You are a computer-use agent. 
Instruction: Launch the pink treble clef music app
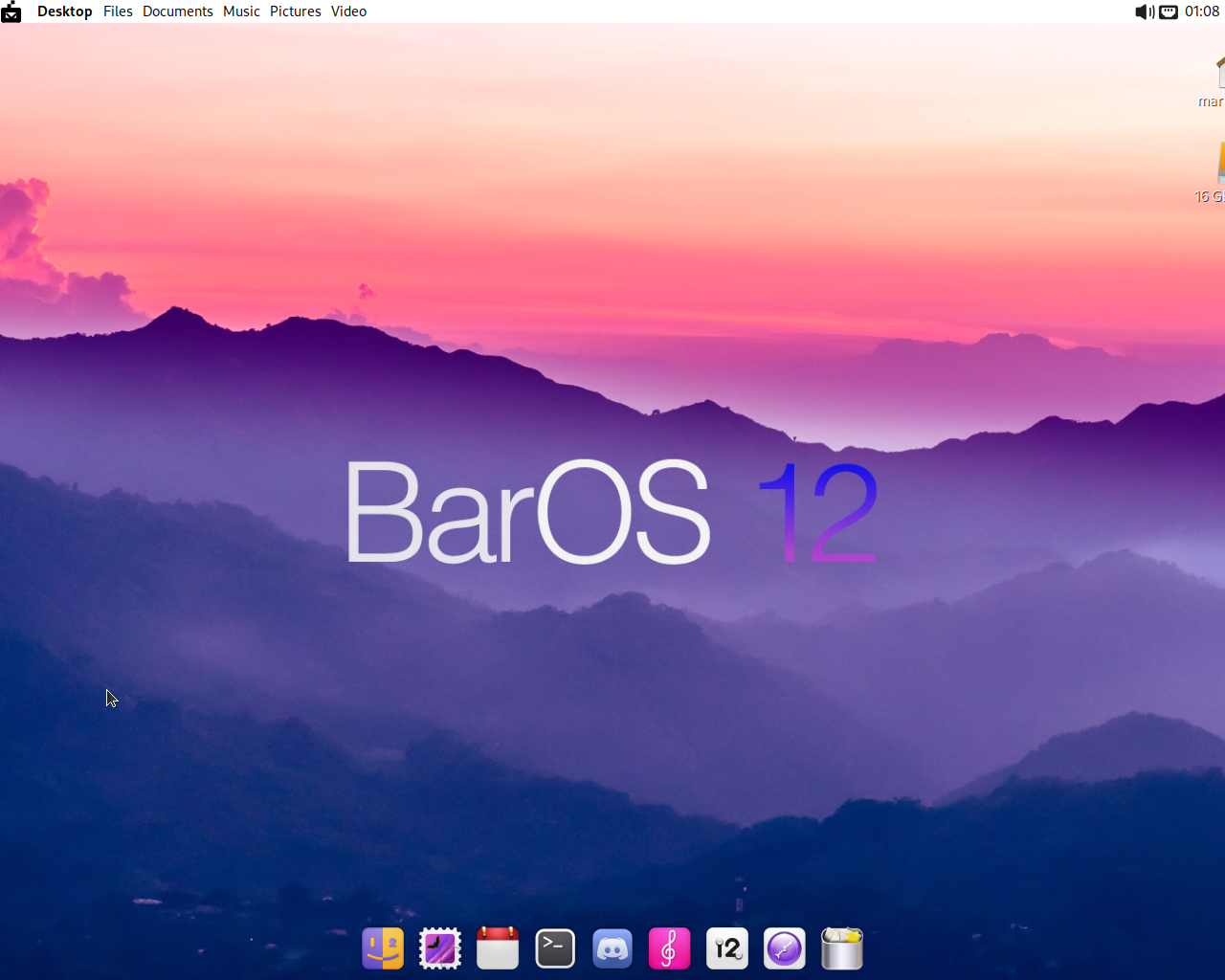[670, 948]
